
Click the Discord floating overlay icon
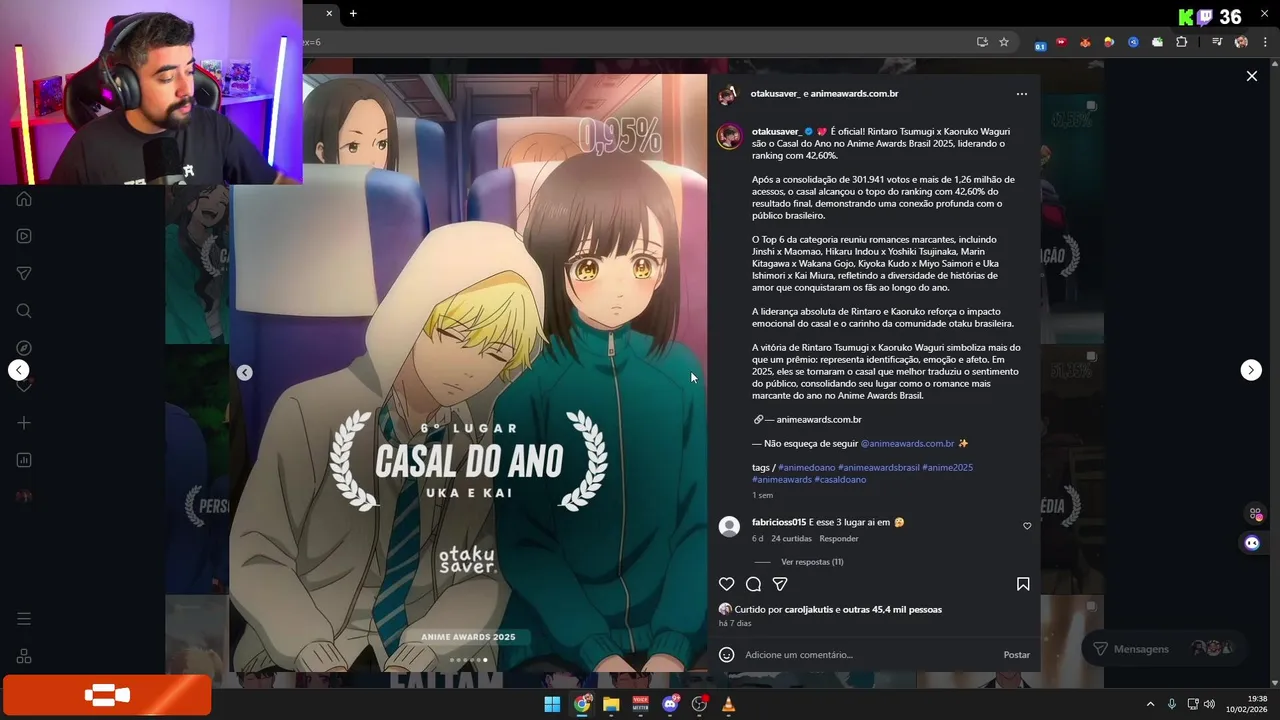[1252, 543]
